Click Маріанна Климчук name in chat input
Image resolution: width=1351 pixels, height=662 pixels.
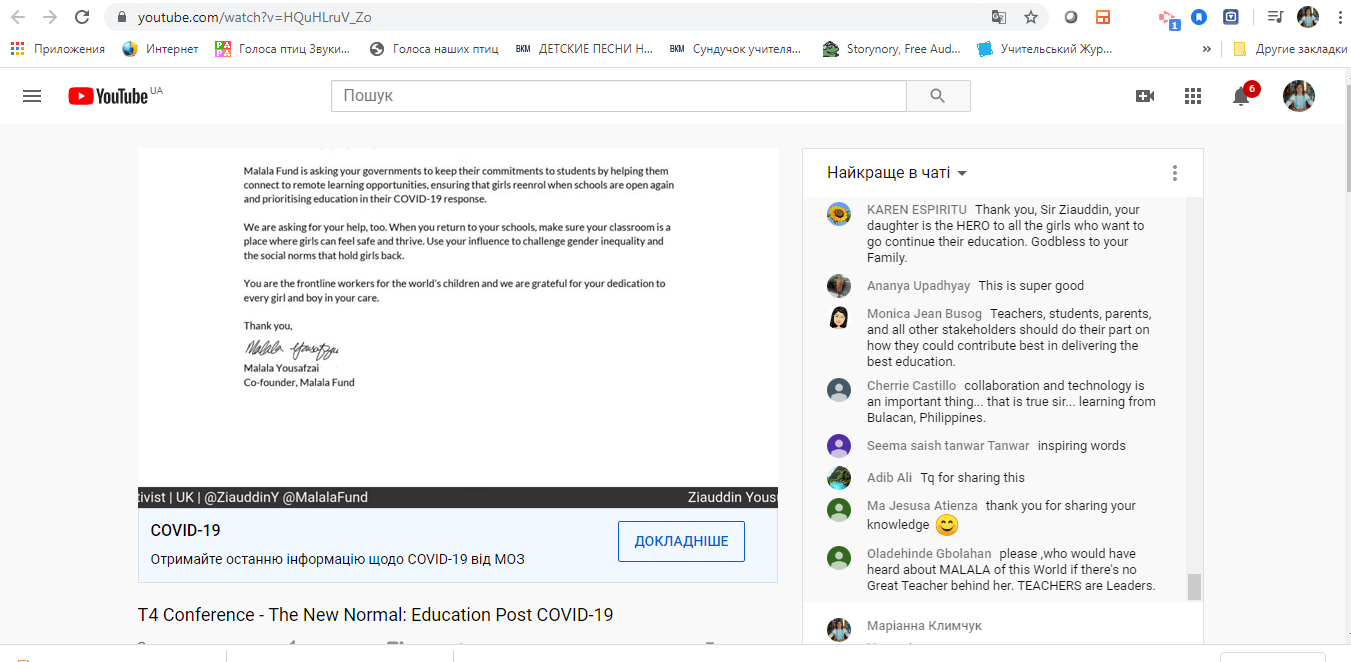(x=924, y=626)
